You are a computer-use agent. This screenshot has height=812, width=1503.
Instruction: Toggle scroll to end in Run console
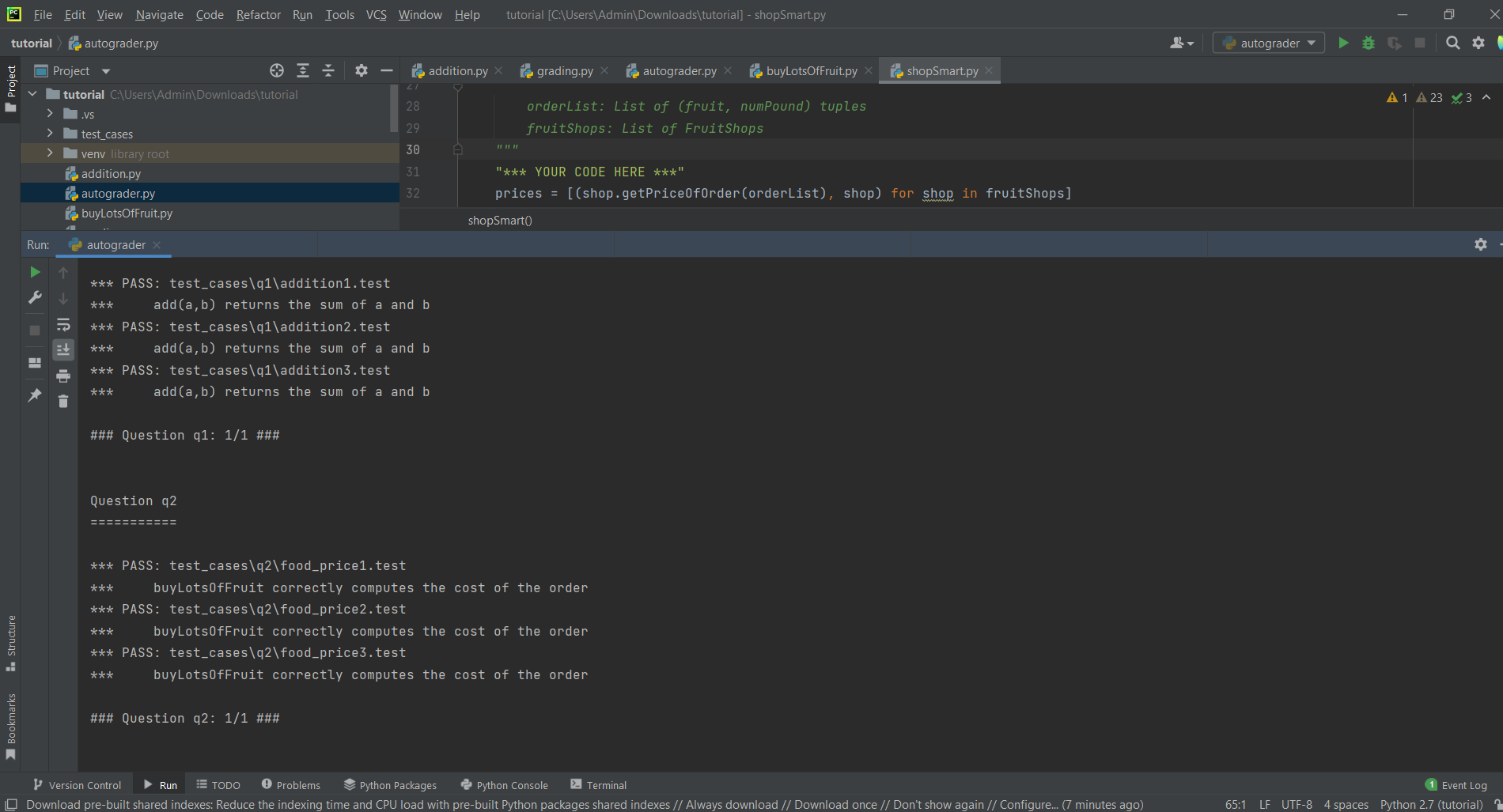point(63,349)
